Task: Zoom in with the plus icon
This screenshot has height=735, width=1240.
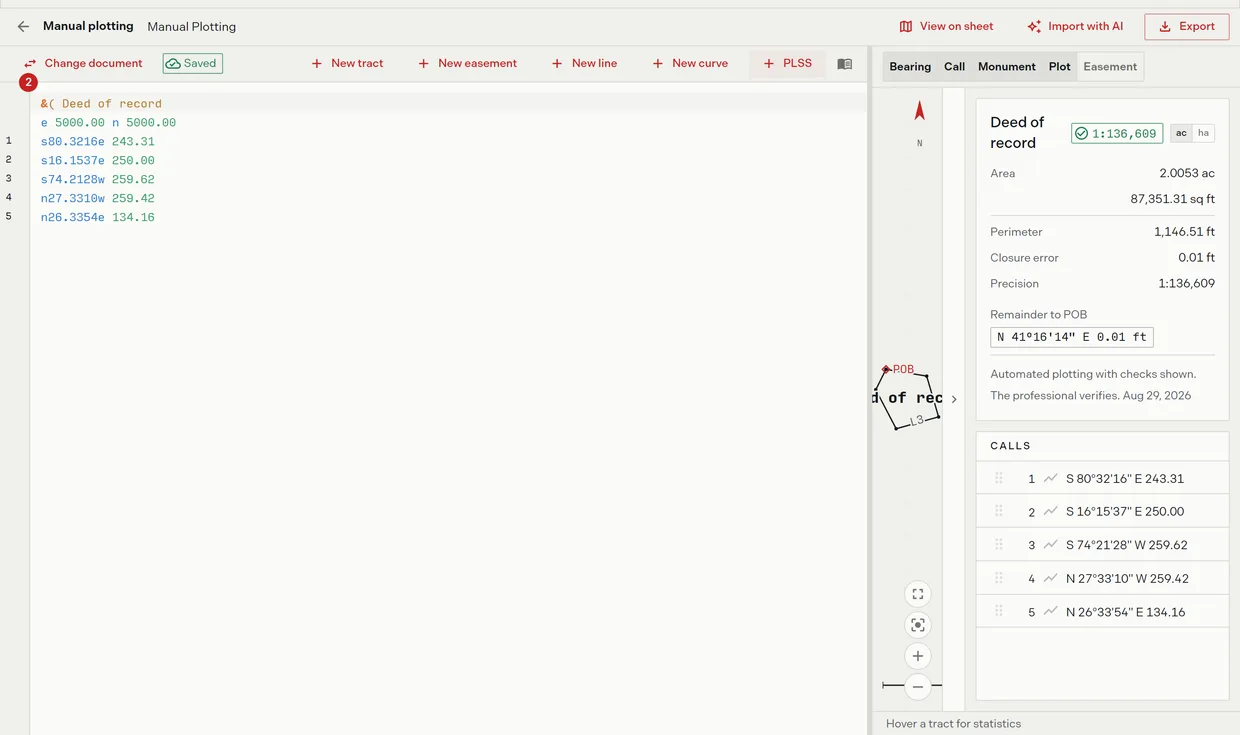Action: pos(918,656)
